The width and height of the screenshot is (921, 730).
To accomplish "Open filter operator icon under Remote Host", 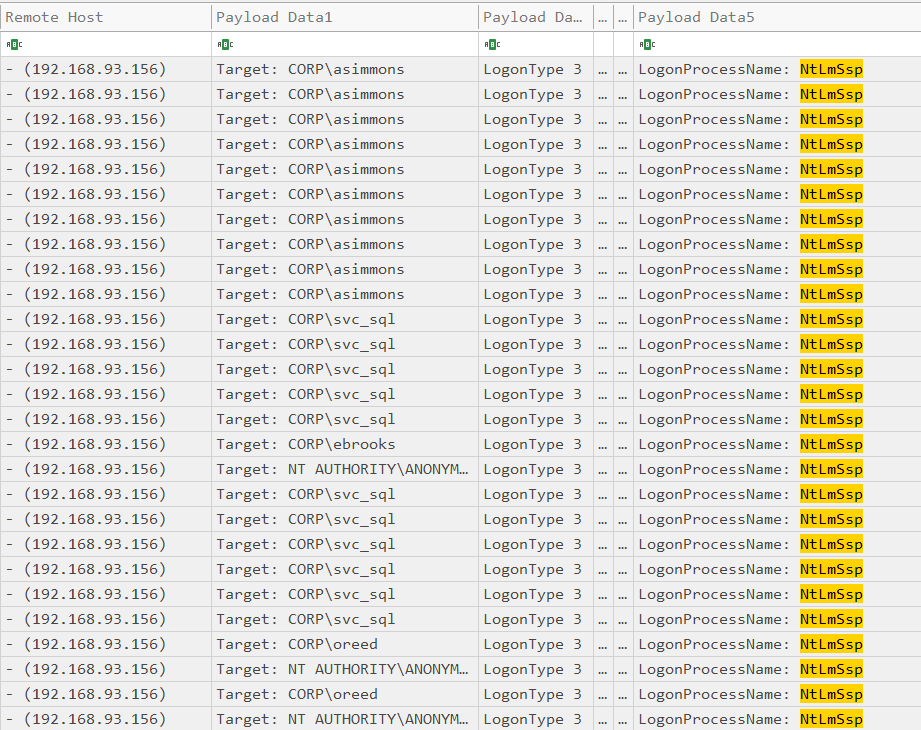I will [x=14, y=45].
